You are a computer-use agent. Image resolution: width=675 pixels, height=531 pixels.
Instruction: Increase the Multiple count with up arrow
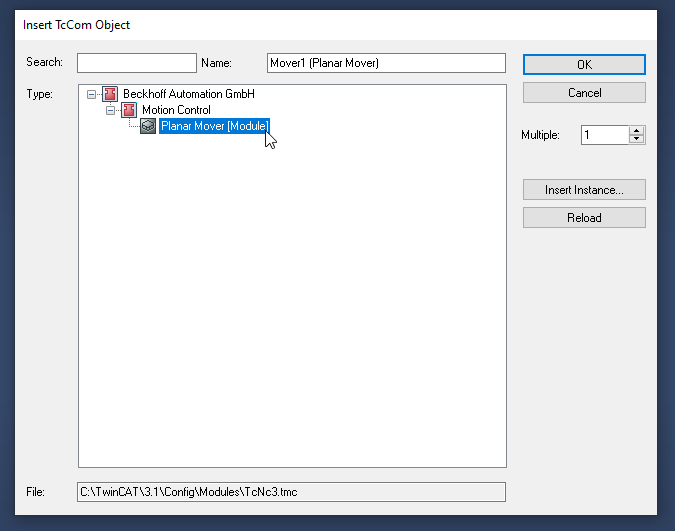click(636, 131)
